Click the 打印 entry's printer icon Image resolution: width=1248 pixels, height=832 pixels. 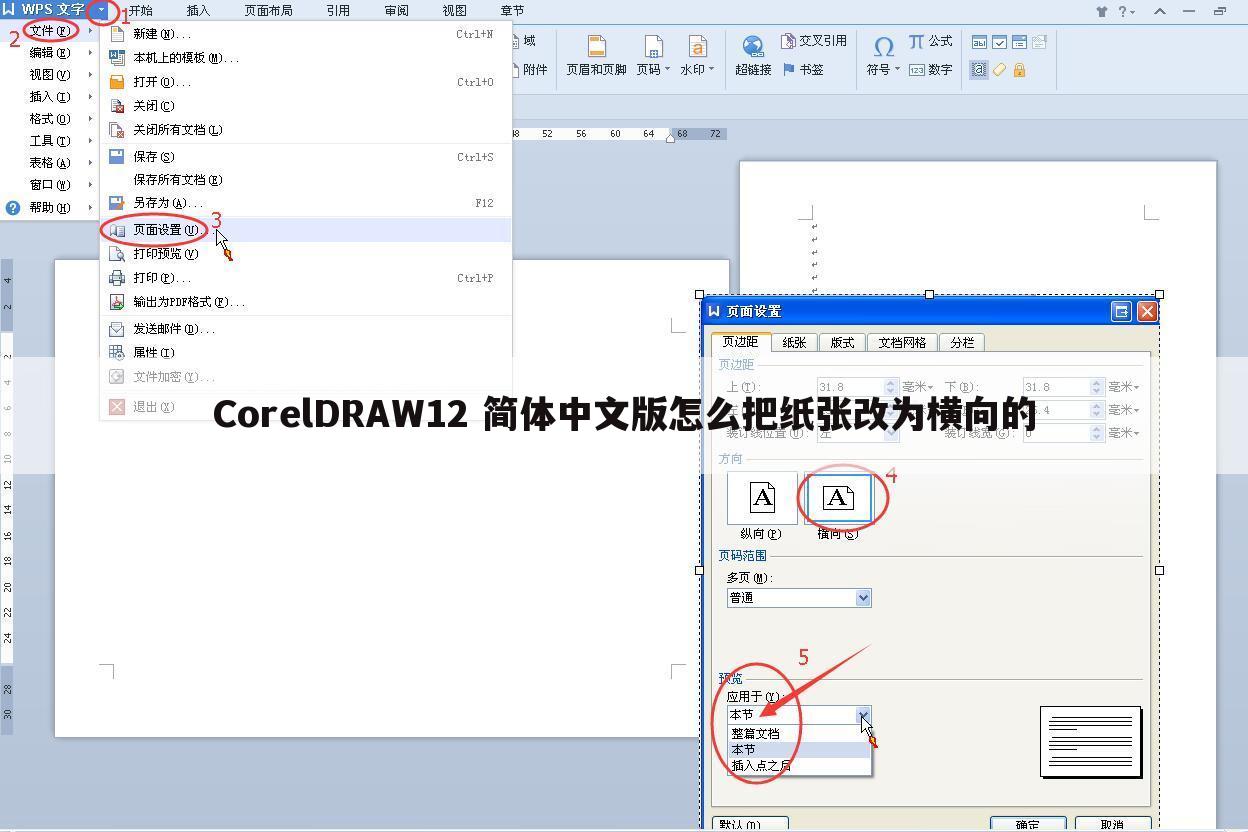coord(117,278)
